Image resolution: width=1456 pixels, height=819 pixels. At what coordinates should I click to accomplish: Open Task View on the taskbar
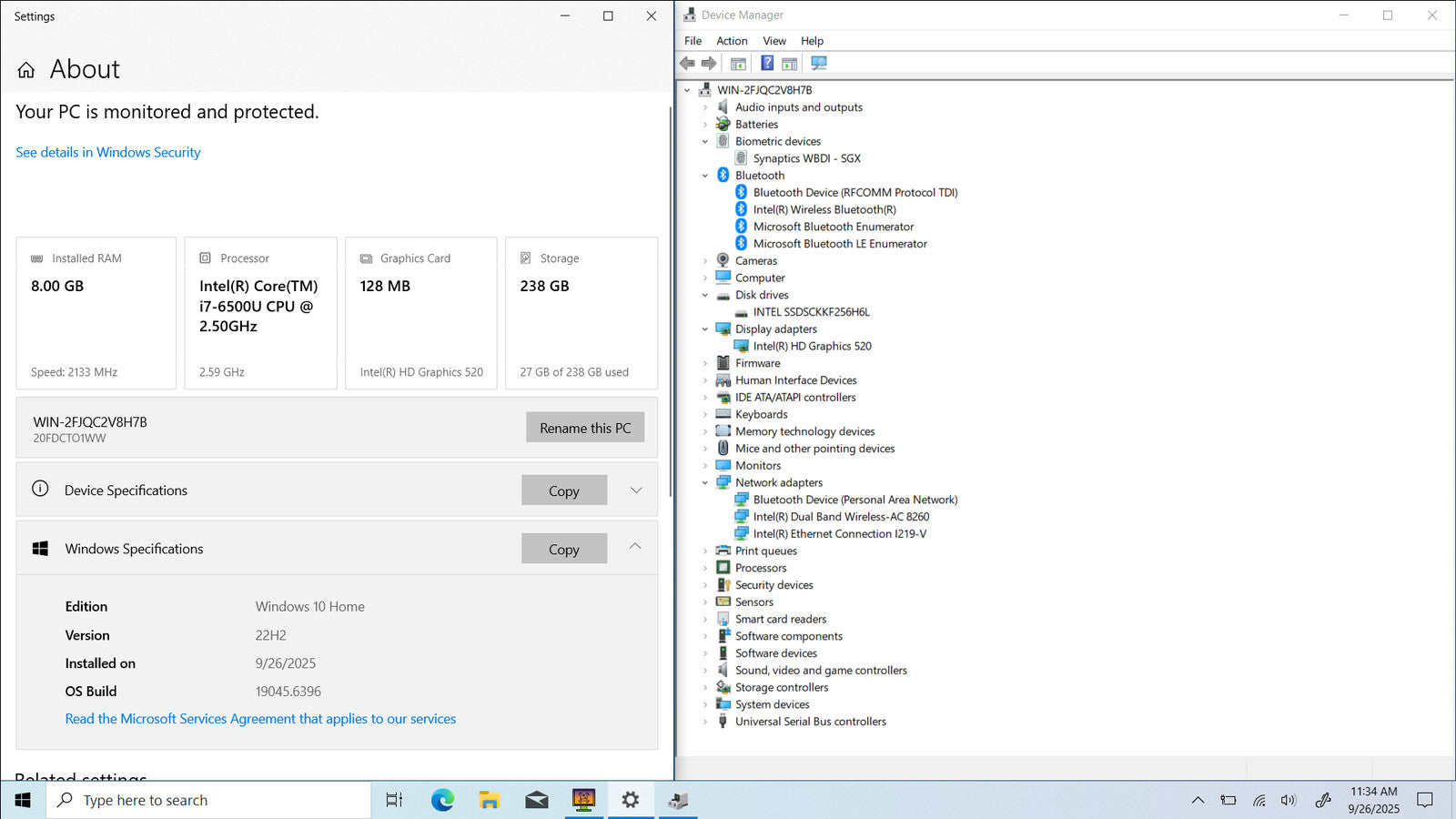click(x=394, y=800)
